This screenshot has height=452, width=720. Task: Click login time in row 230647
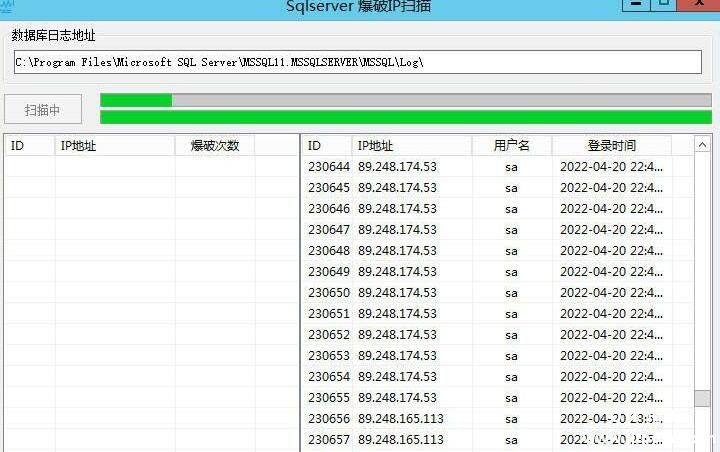pos(611,230)
